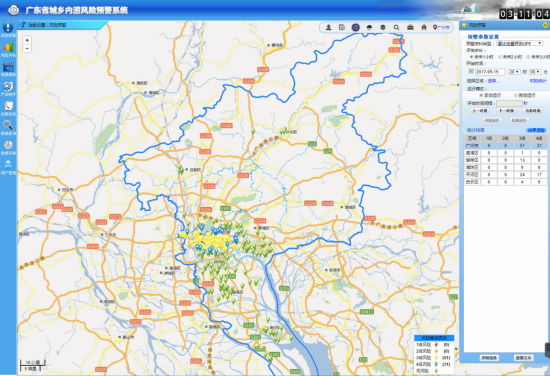Open the risk warning exclamation icon in sidebar
550x376 pixels.
8,28
